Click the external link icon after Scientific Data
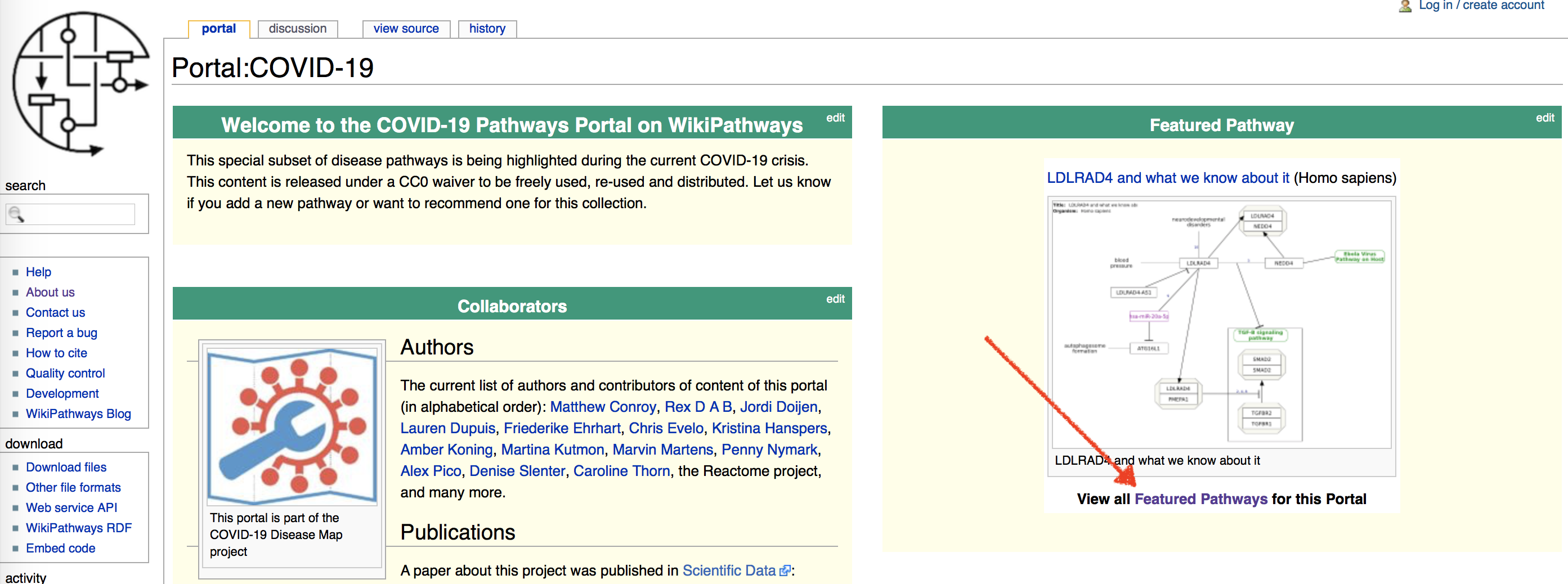Screen dimensions: 1568x584 (x=785, y=570)
